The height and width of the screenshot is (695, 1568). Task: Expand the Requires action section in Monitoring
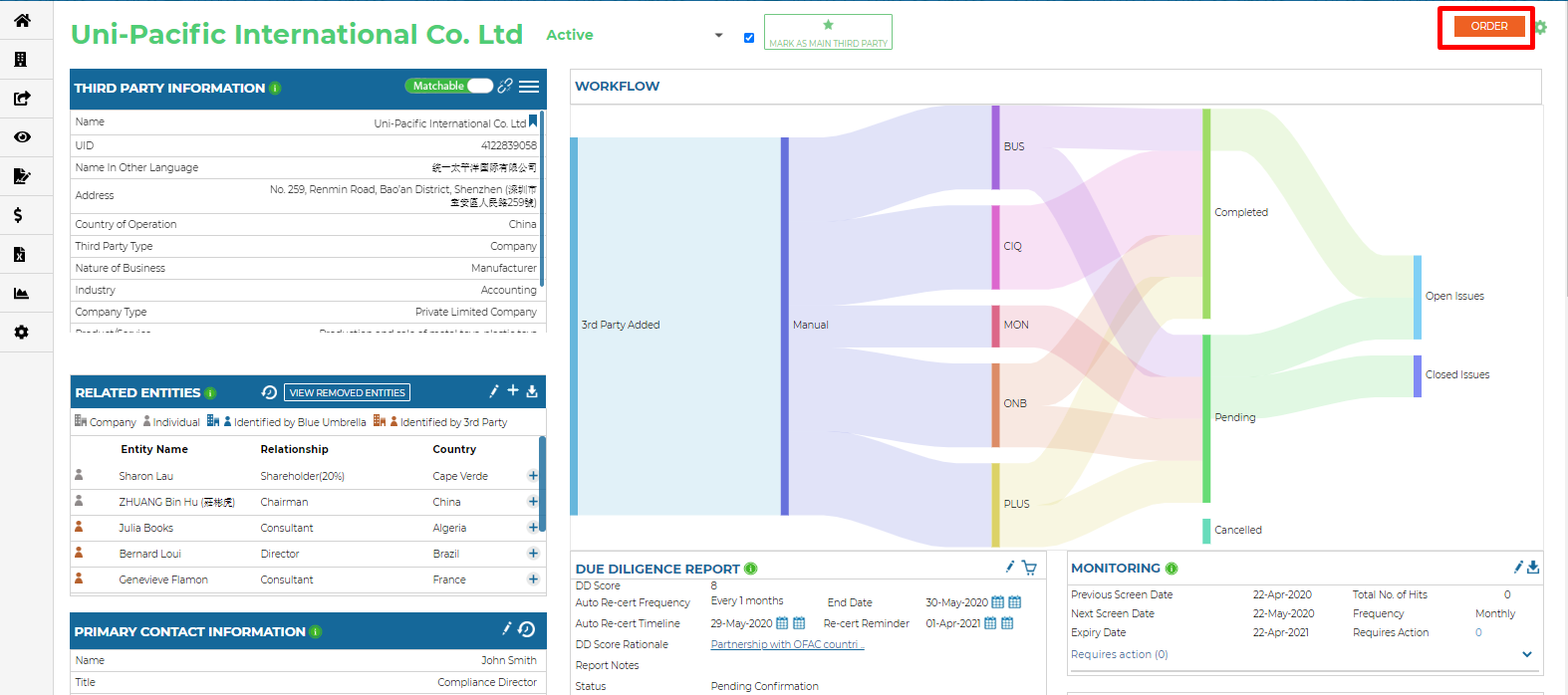coord(1527,654)
